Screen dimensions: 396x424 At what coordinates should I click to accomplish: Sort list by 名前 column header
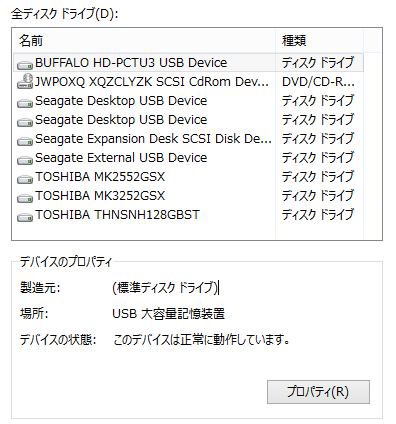(x=144, y=41)
